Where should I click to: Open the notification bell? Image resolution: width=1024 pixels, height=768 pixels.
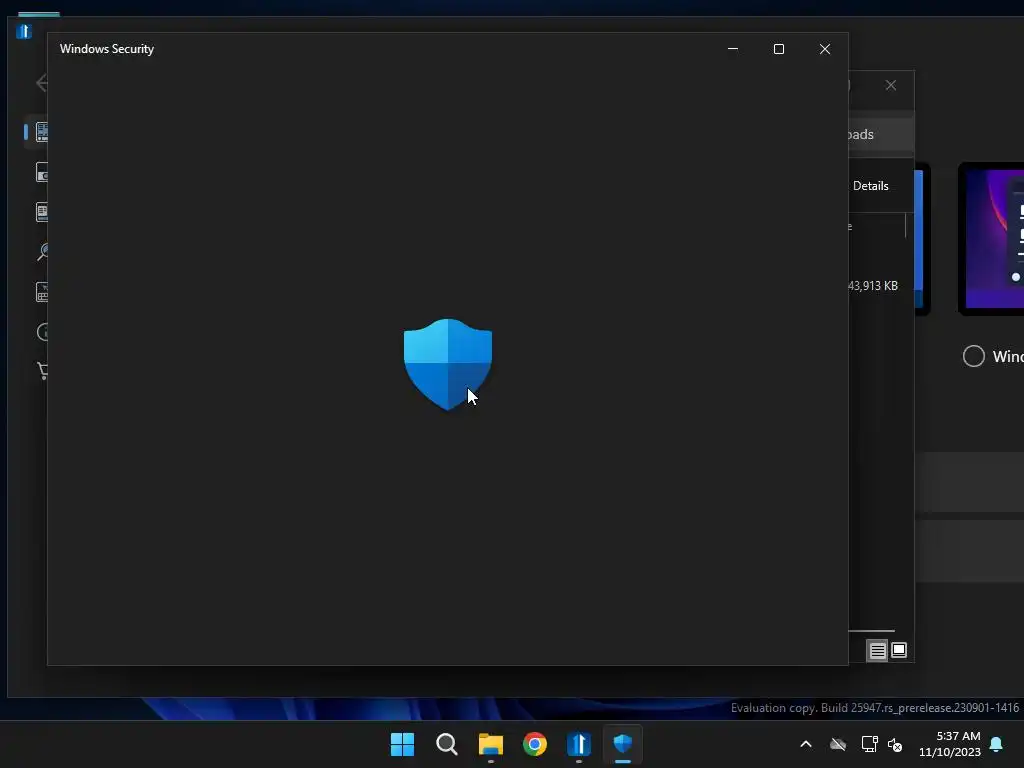[x=997, y=744]
